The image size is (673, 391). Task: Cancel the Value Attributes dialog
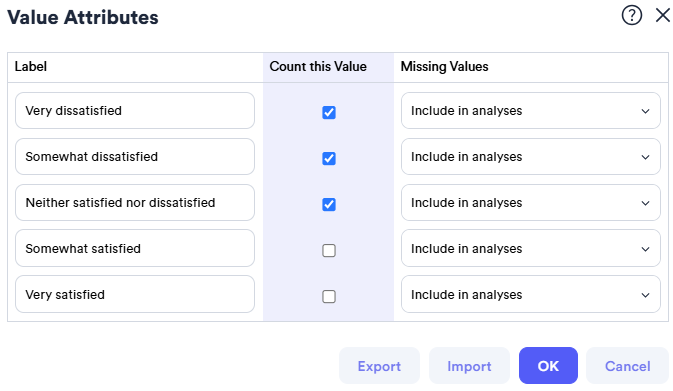click(x=628, y=366)
